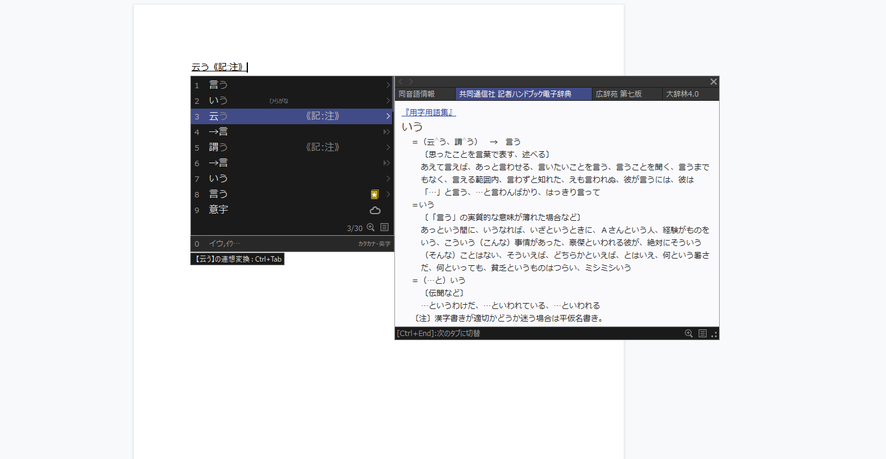Click the cloud icon on the 意字 candidate
886x459 pixels.
click(x=375, y=210)
